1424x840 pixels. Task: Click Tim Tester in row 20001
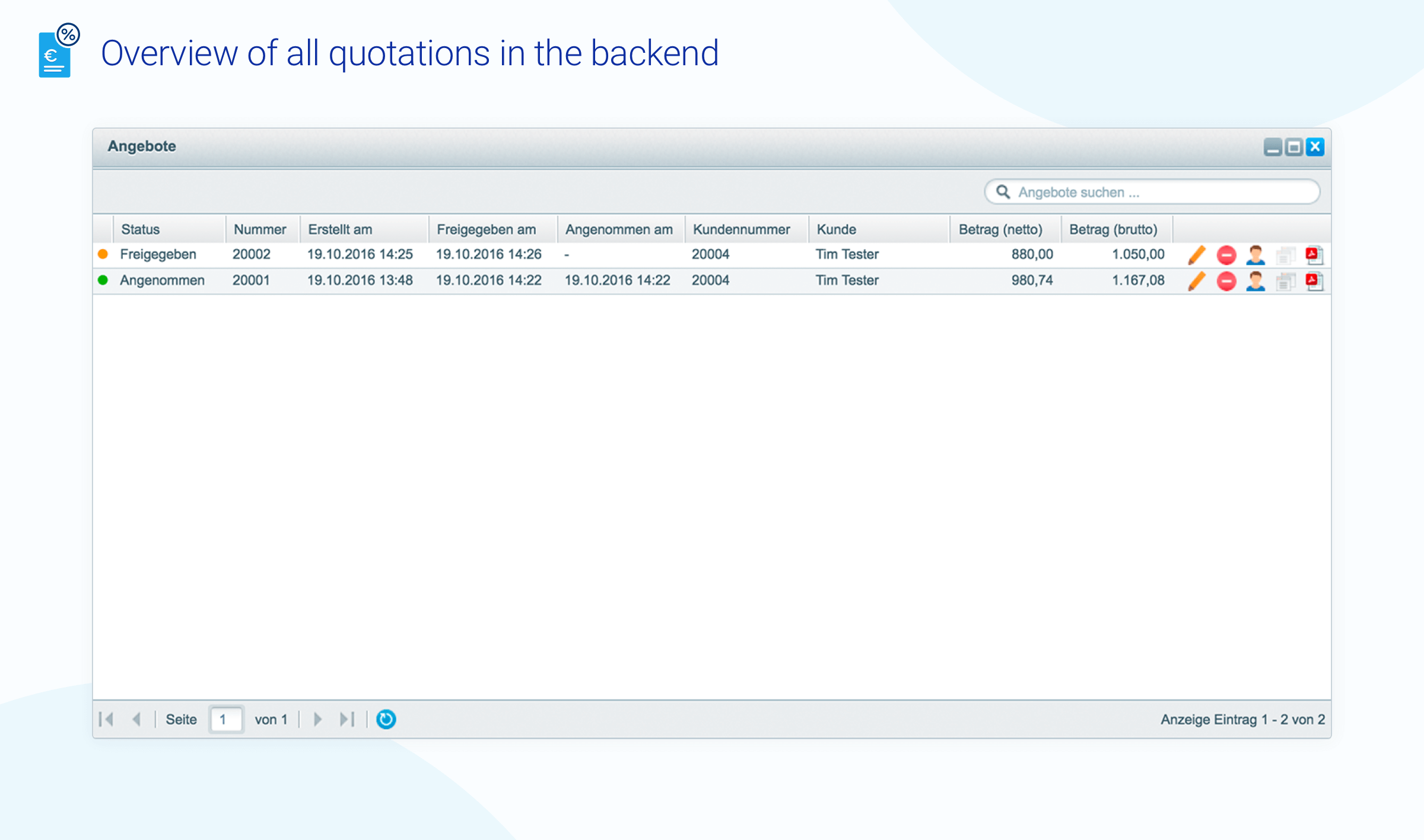click(847, 280)
